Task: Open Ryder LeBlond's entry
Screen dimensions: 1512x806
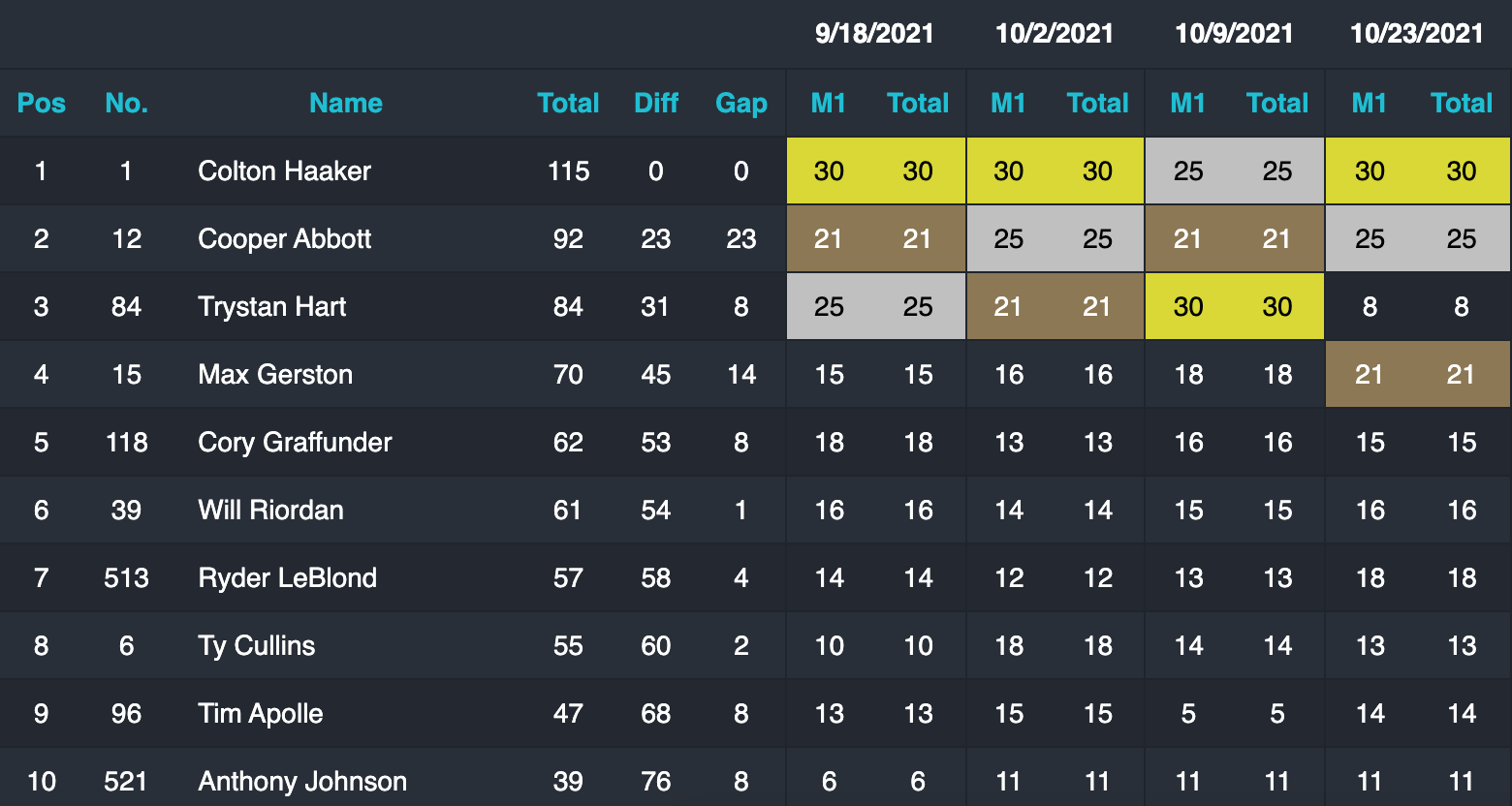Action: pos(287,578)
